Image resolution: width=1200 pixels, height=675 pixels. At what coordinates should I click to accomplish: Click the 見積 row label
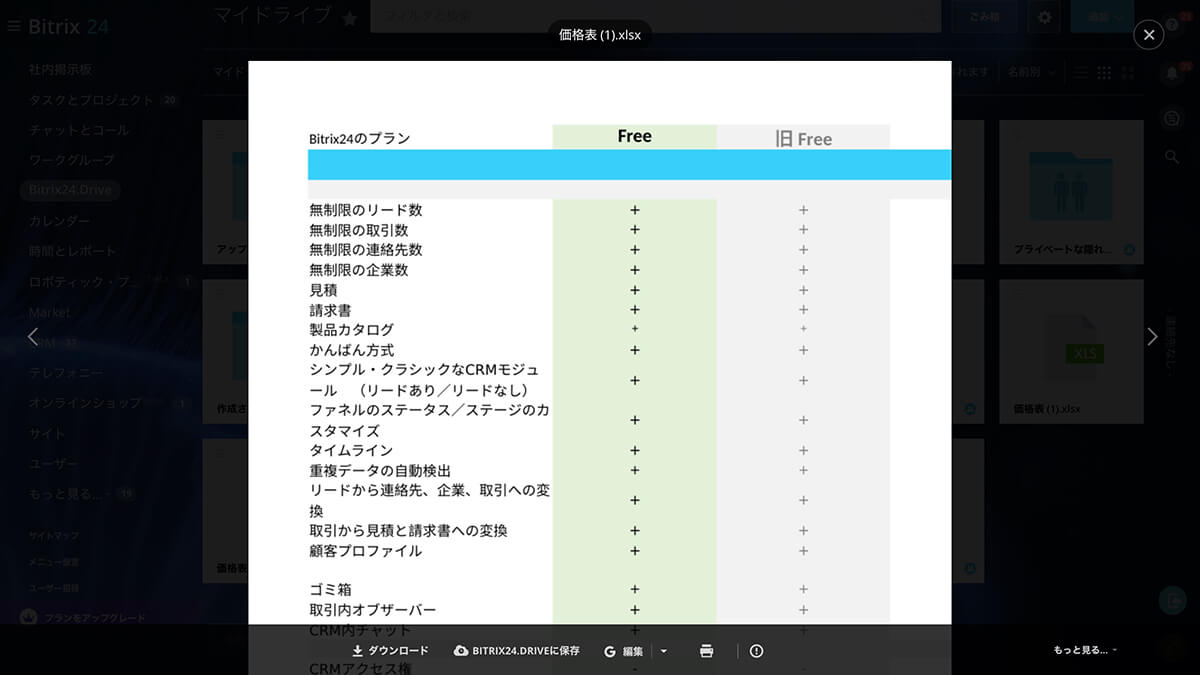pos(323,290)
